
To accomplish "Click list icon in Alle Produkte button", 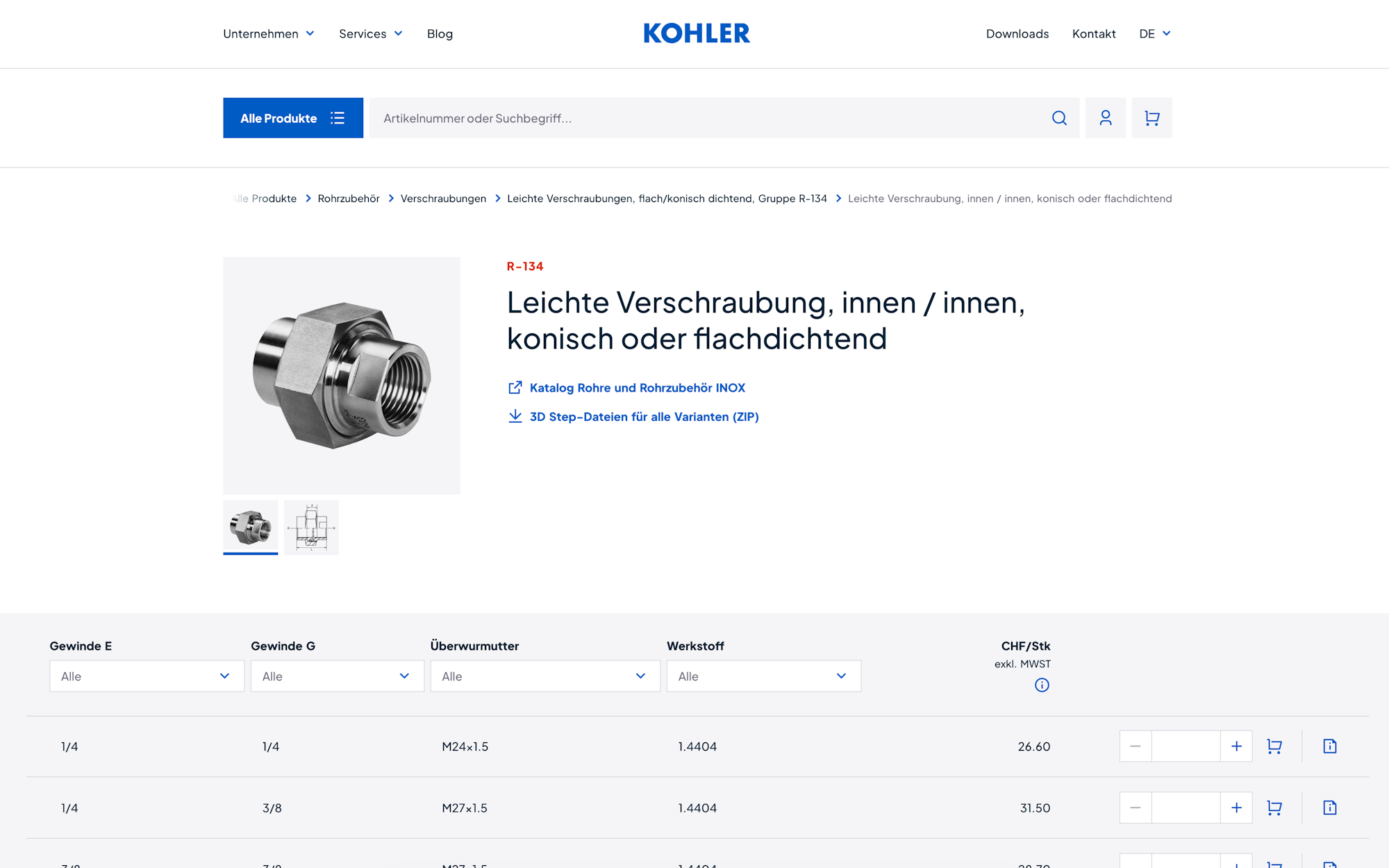I will pyautogui.click(x=338, y=118).
